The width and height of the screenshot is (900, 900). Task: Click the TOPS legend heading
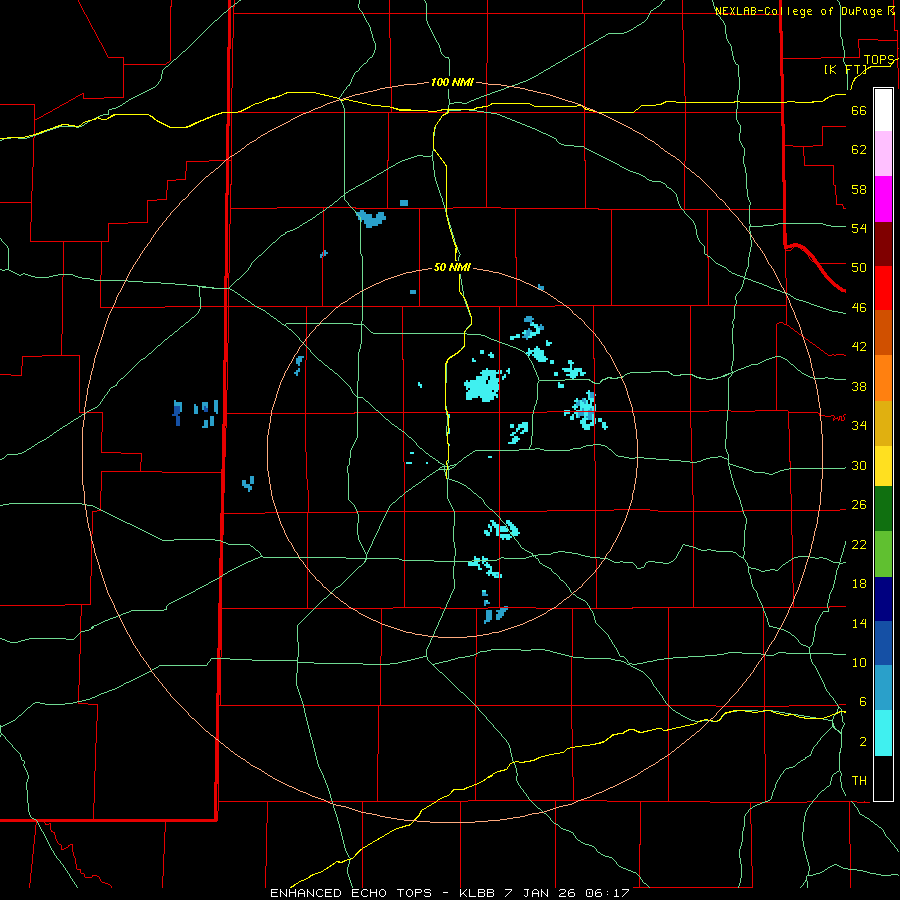879,60
